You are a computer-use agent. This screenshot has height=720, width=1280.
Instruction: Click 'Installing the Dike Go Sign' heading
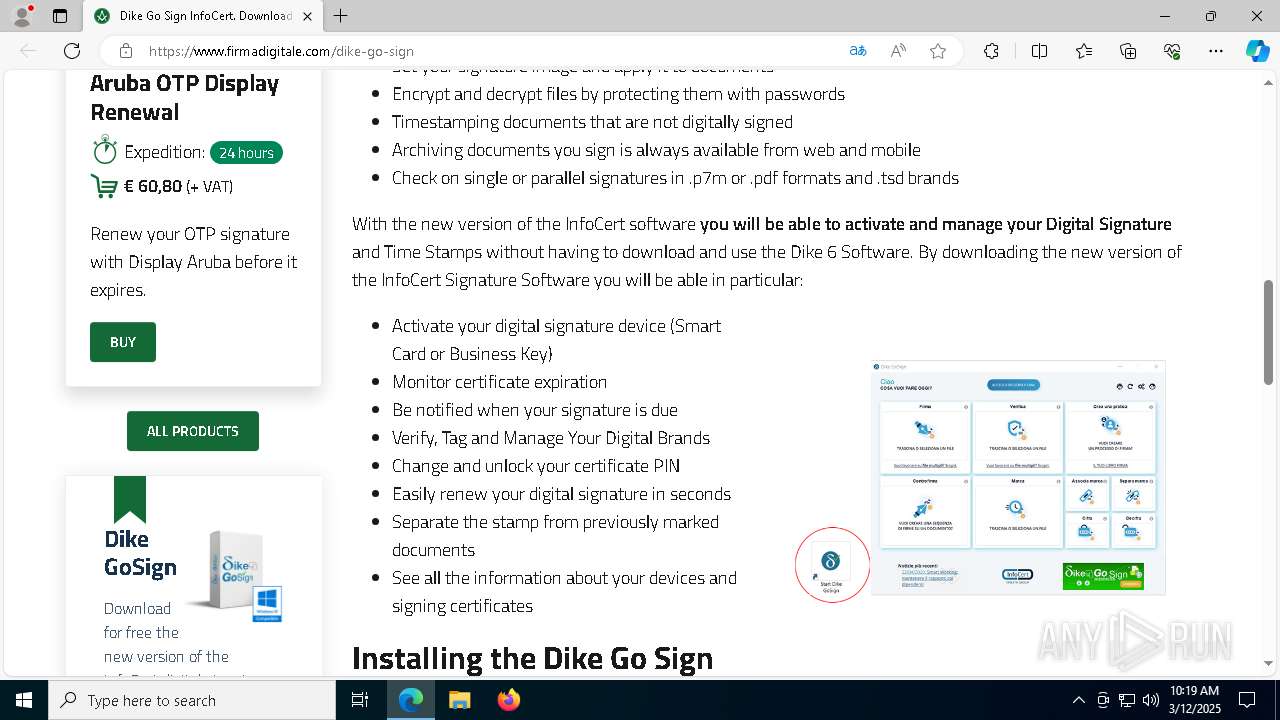tap(532, 658)
